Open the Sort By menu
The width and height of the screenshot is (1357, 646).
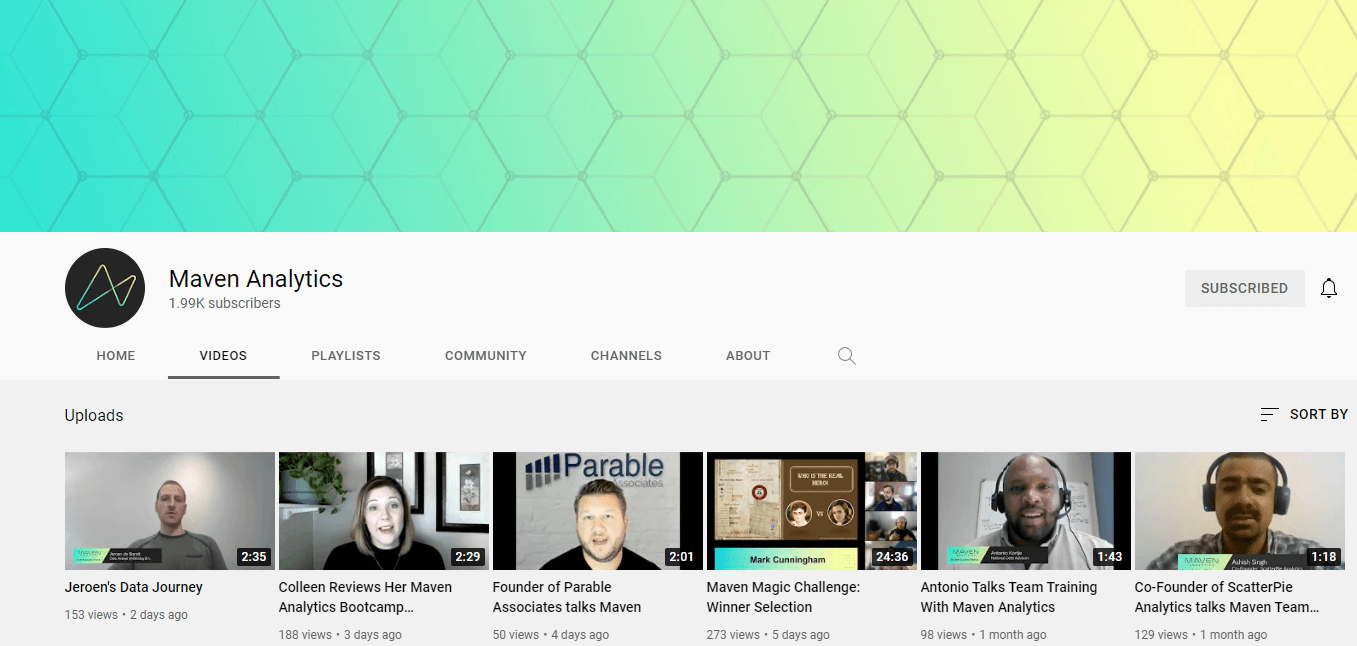(x=1304, y=414)
